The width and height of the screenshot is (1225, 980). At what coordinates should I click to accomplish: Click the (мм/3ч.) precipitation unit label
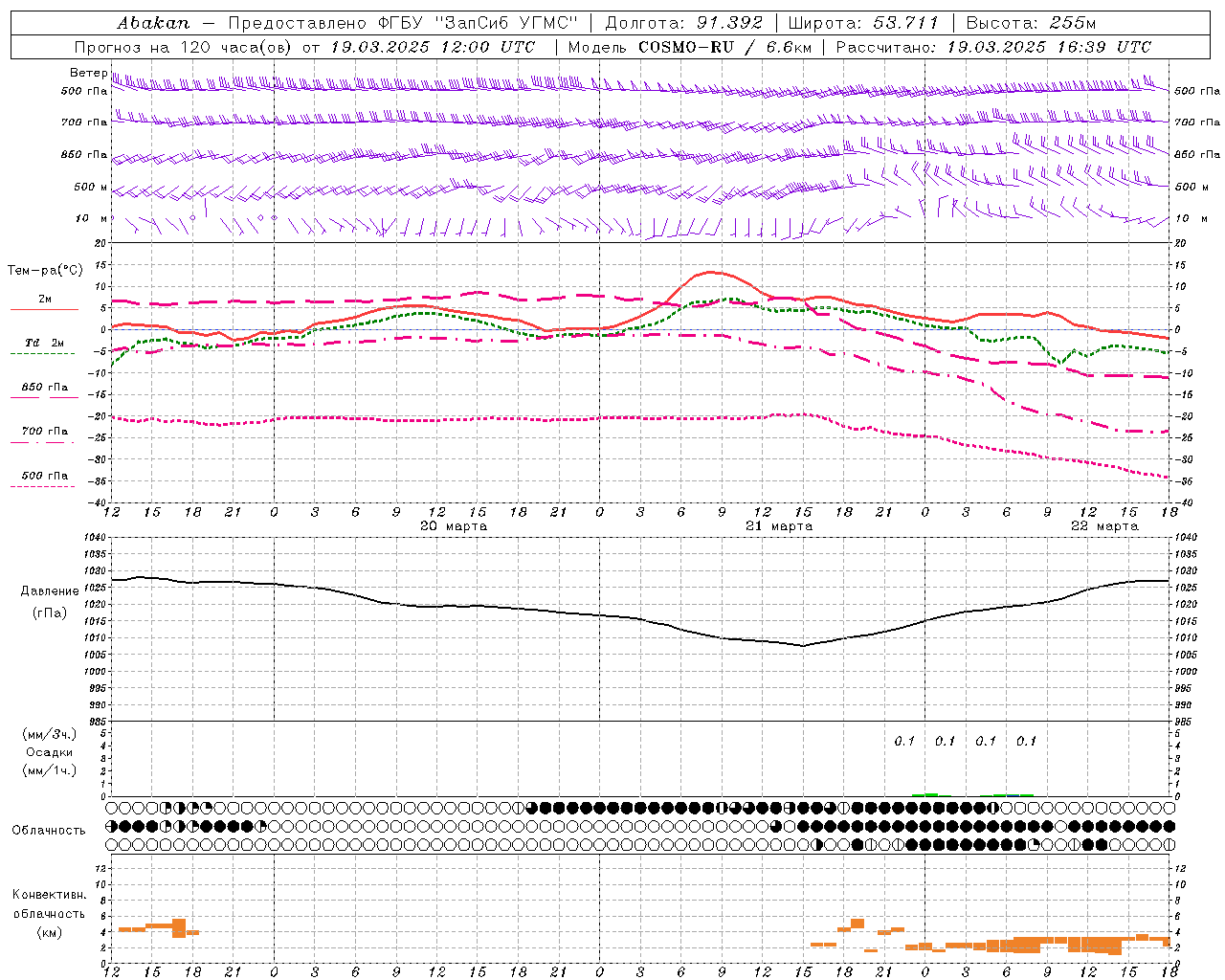[x=50, y=734]
